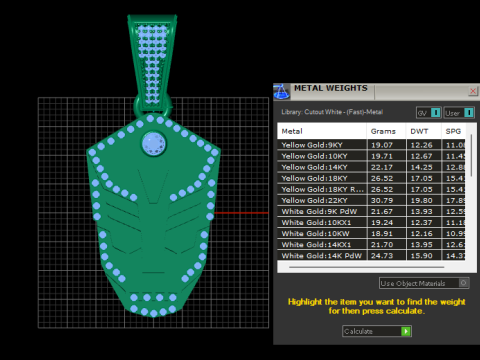Sort by the Metal column header
This screenshot has height=360, width=480.
click(x=322, y=131)
